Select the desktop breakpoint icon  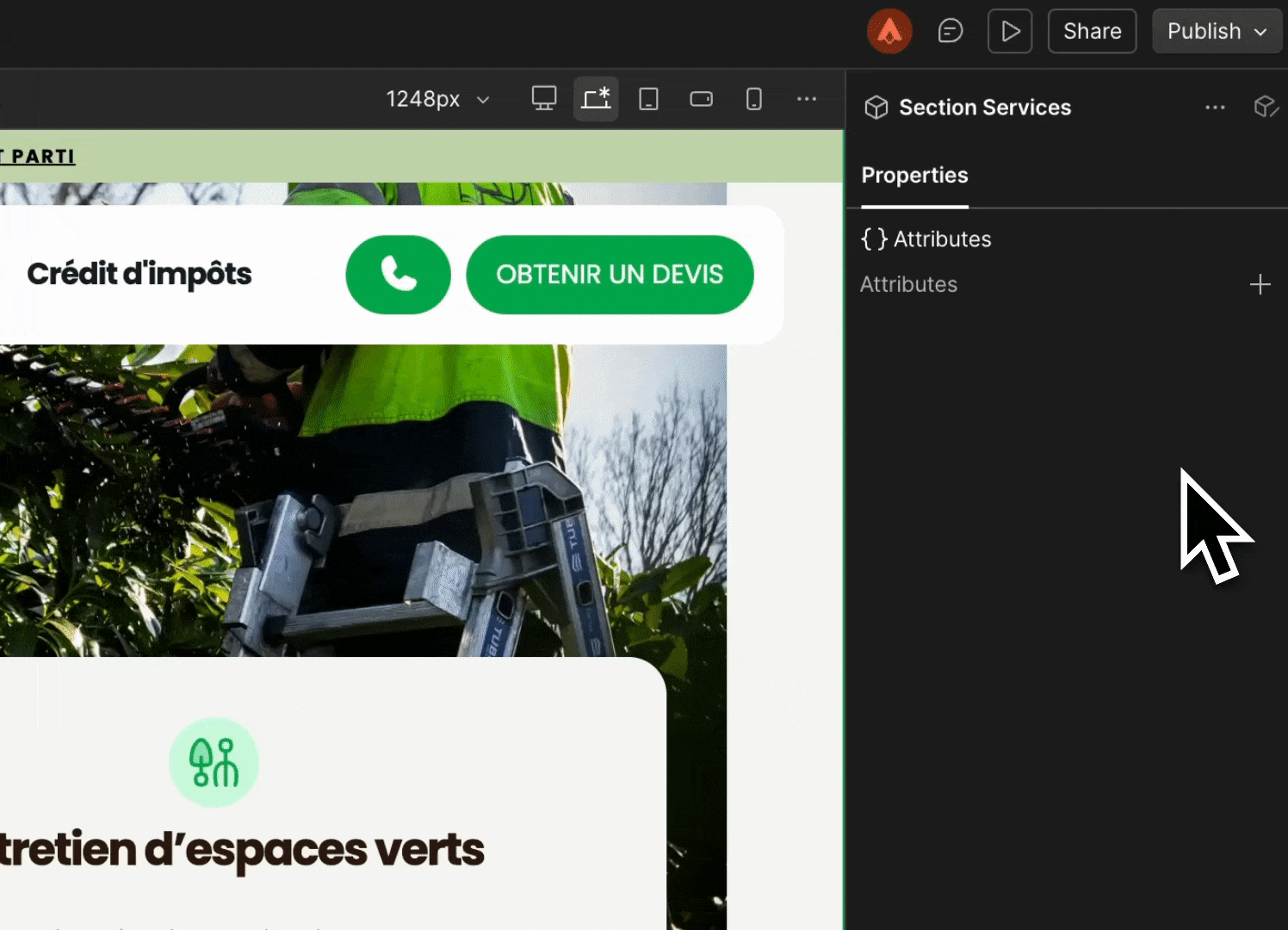point(544,98)
